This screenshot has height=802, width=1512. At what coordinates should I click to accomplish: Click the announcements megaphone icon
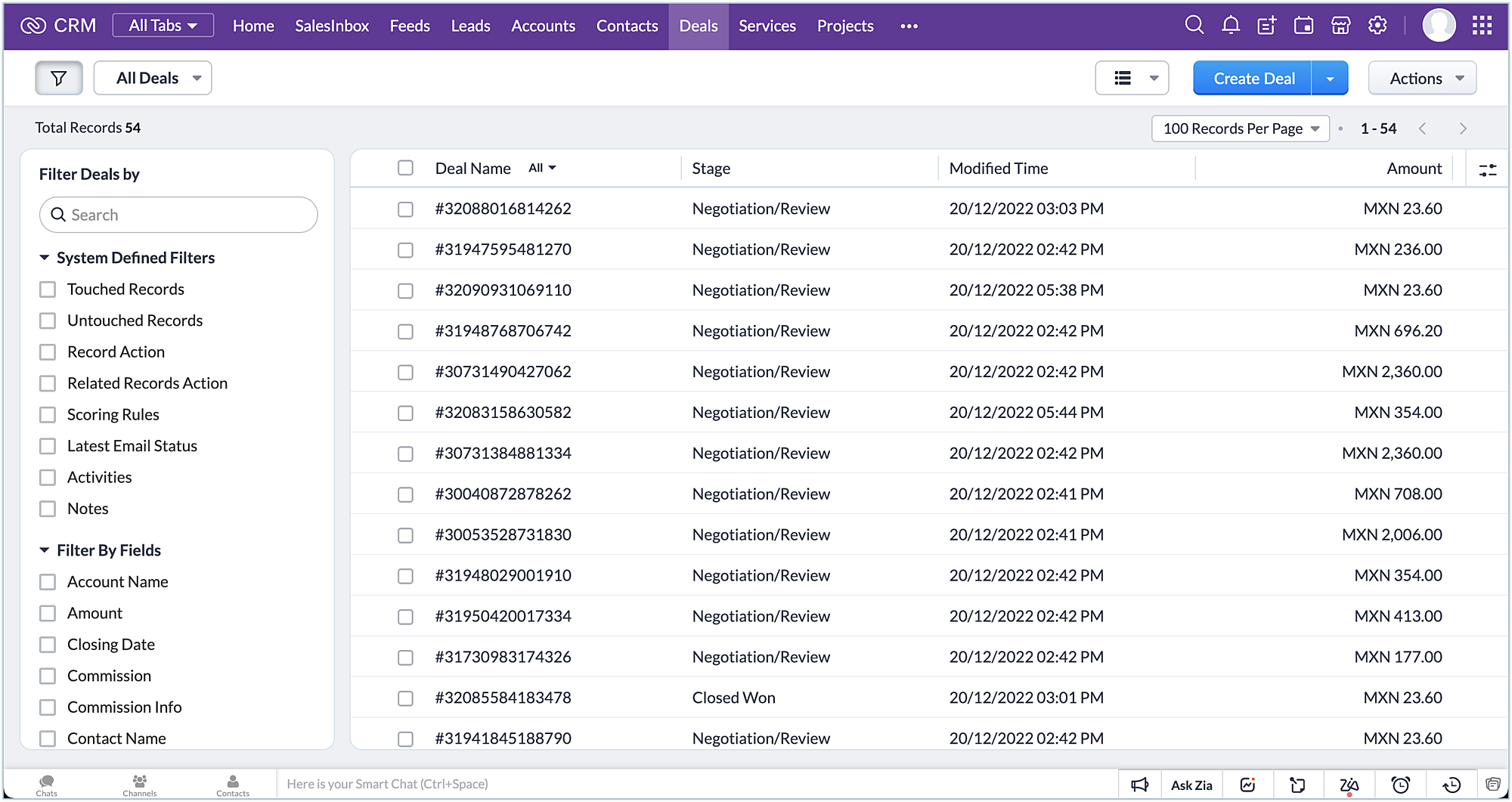pos(1139,785)
